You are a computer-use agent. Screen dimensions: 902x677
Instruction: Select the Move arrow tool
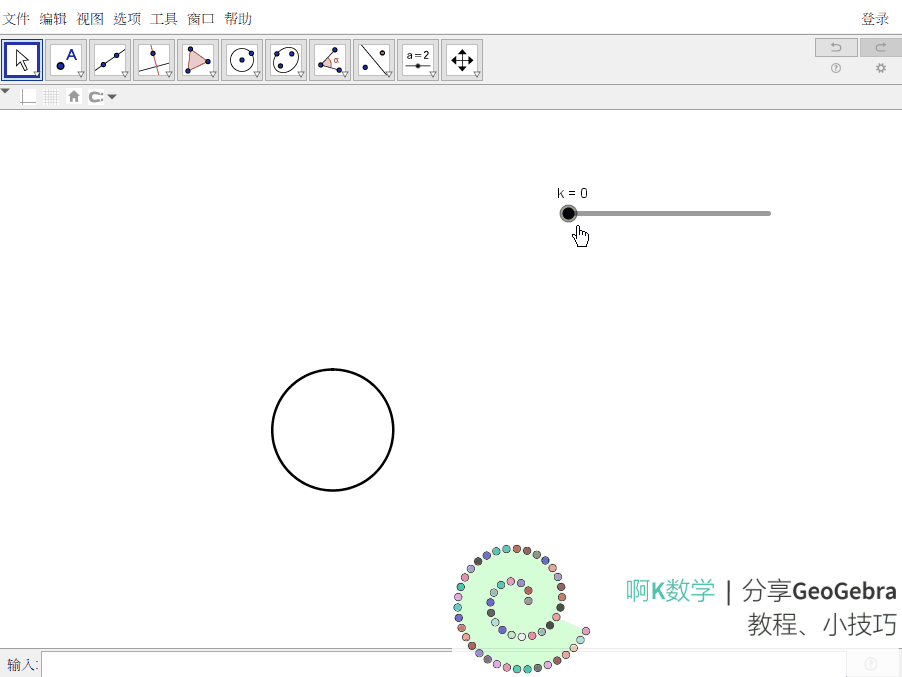[22, 60]
